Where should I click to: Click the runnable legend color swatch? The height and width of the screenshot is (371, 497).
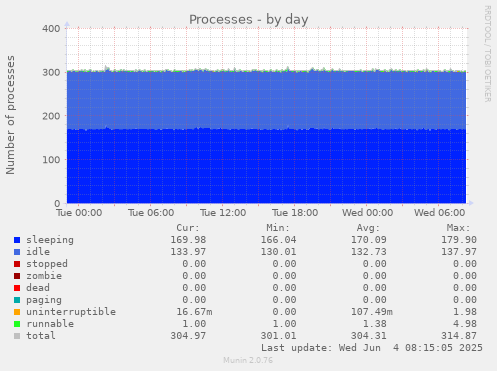pos(17,324)
